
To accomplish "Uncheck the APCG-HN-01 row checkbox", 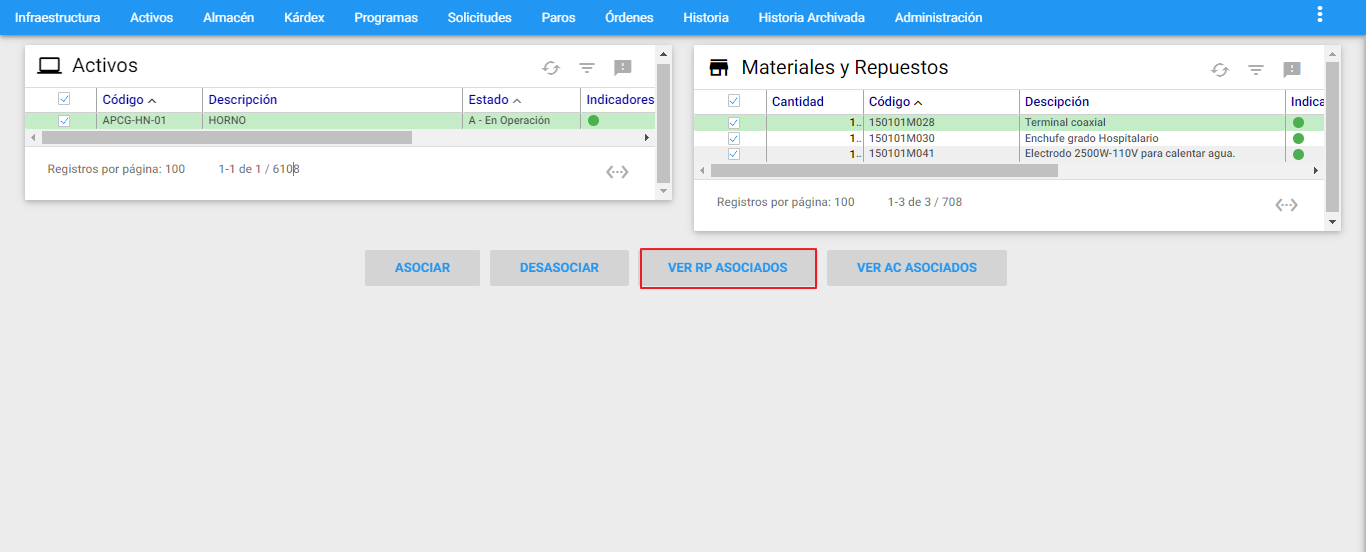I will (x=64, y=121).
